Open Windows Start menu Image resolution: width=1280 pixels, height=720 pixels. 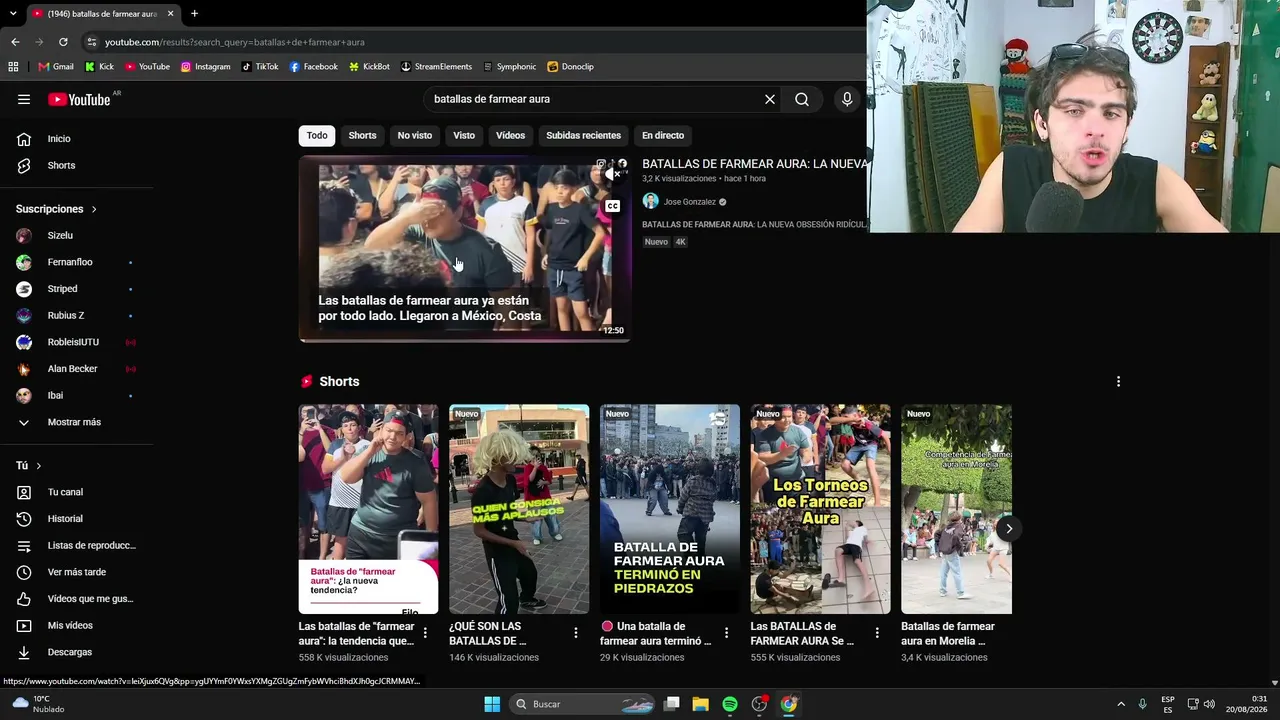[x=492, y=704]
